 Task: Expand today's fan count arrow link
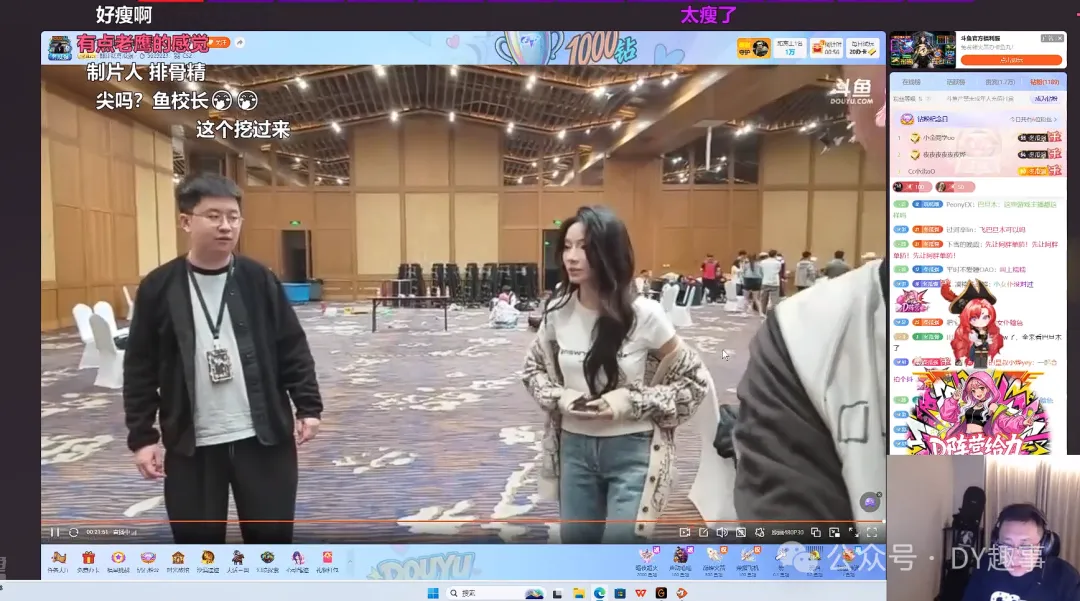click(x=1033, y=119)
